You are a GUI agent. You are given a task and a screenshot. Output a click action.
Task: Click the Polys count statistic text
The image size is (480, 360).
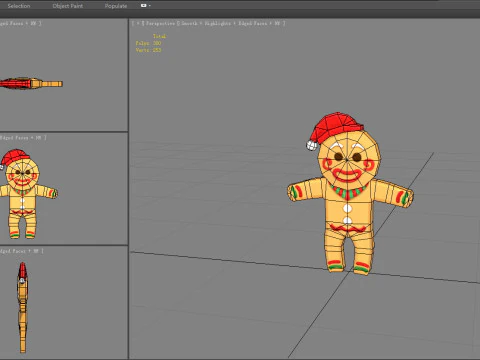pos(148,43)
